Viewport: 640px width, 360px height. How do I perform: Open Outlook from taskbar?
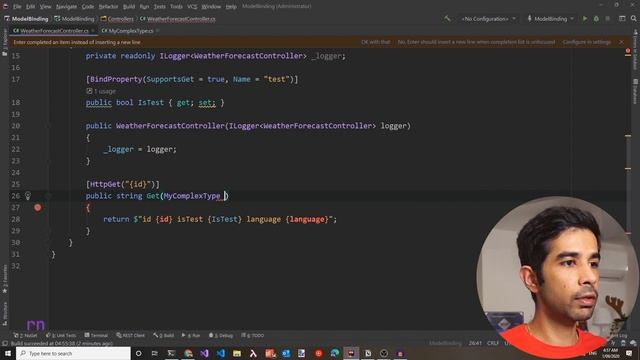click(x=286, y=353)
